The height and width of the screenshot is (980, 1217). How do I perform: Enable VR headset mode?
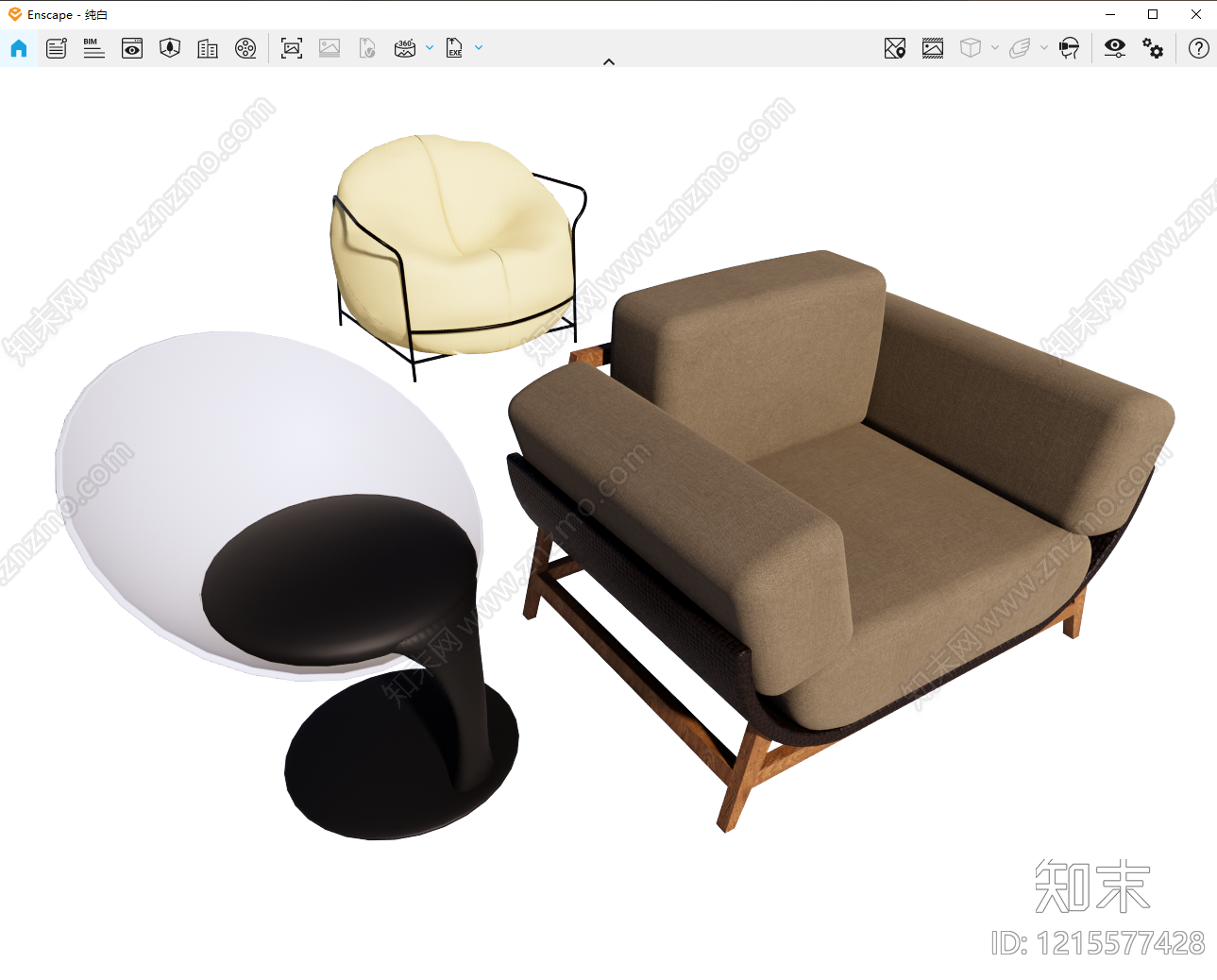click(x=1069, y=48)
